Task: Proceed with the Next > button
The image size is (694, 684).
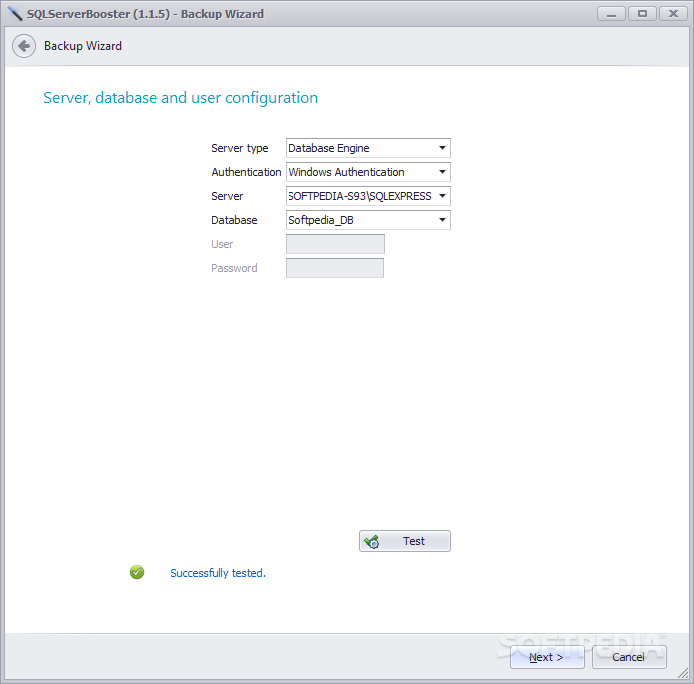Action: [x=547, y=657]
